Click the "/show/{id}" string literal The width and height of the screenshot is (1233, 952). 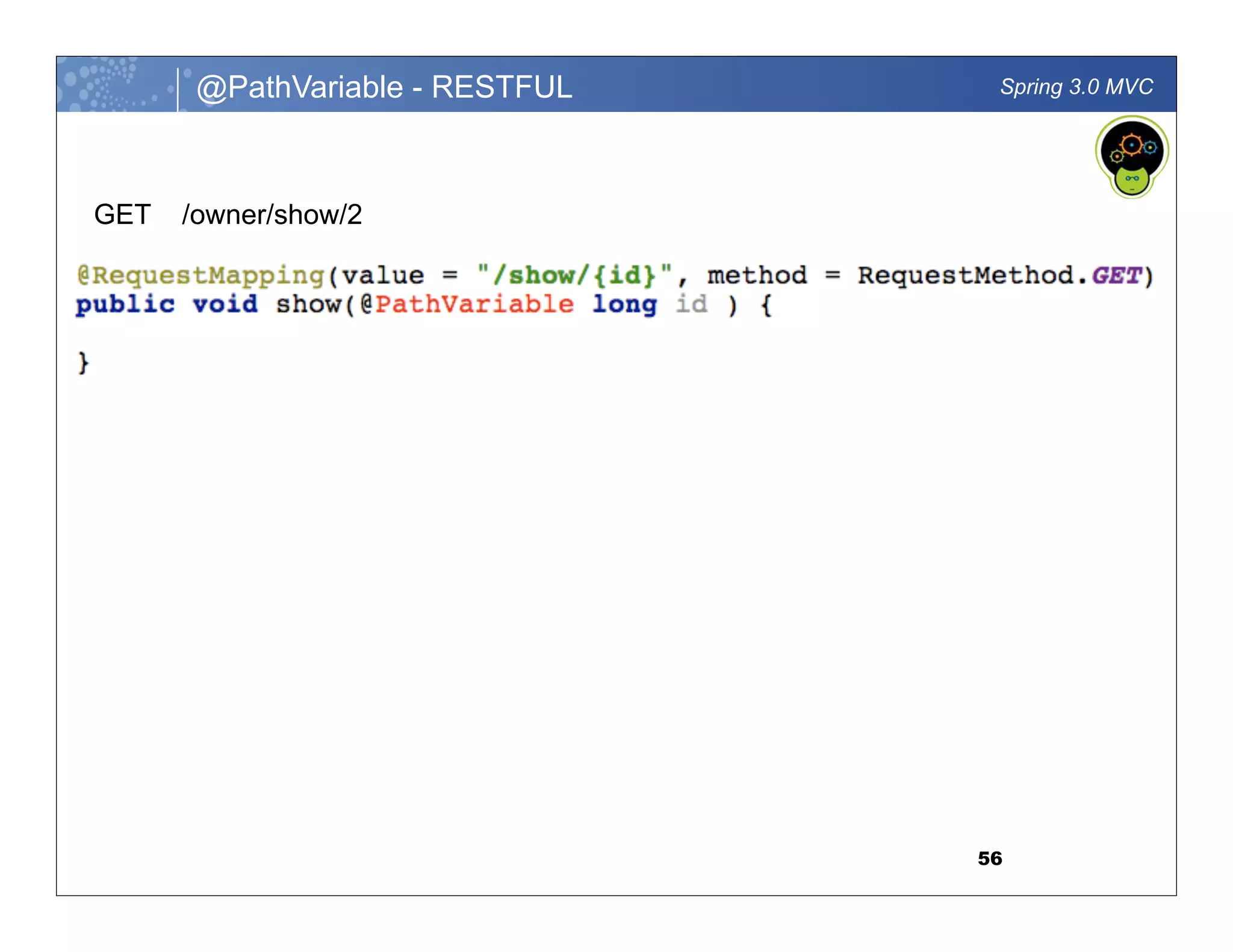[x=574, y=276]
